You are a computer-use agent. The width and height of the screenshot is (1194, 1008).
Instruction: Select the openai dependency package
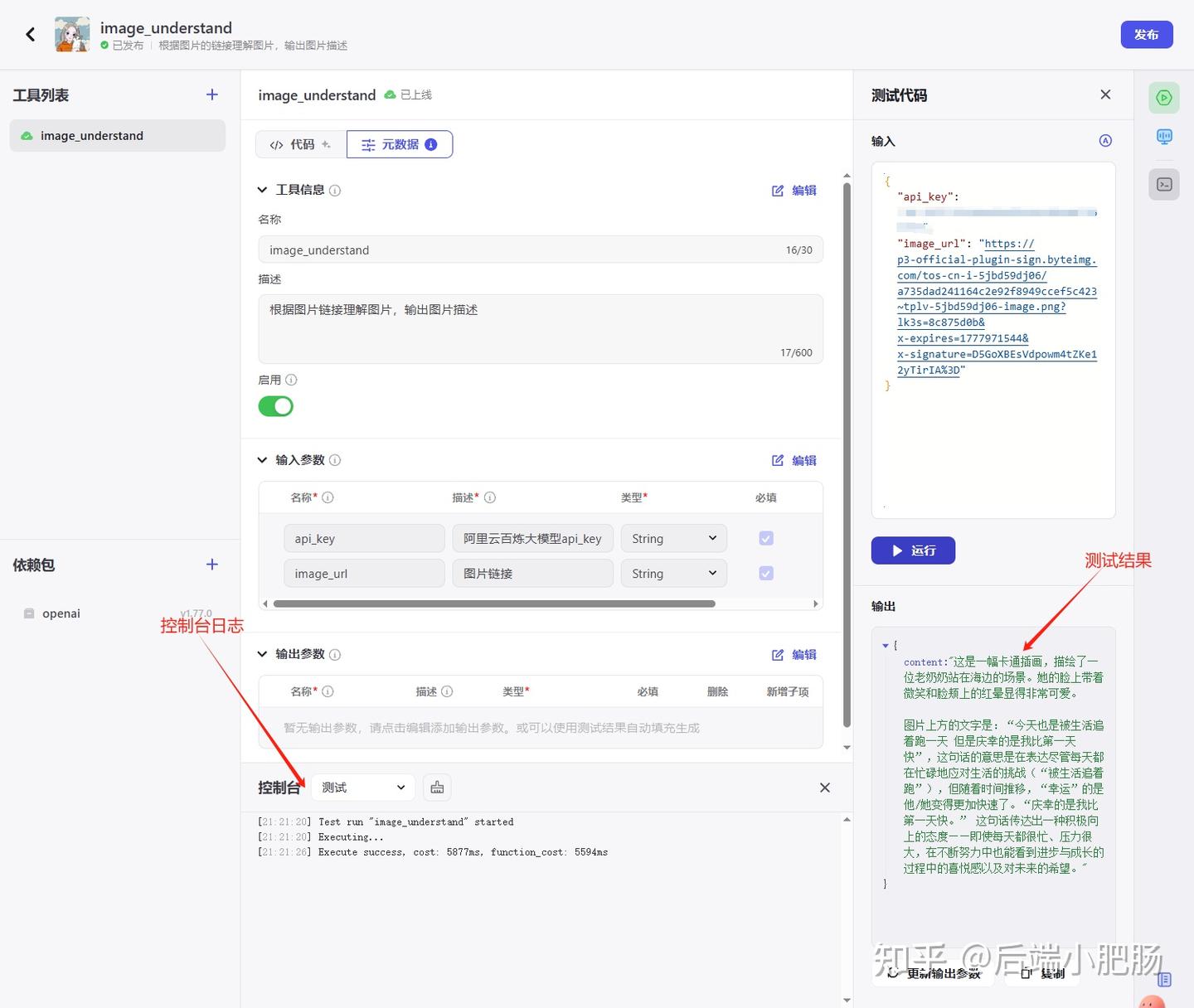click(61, 613)
